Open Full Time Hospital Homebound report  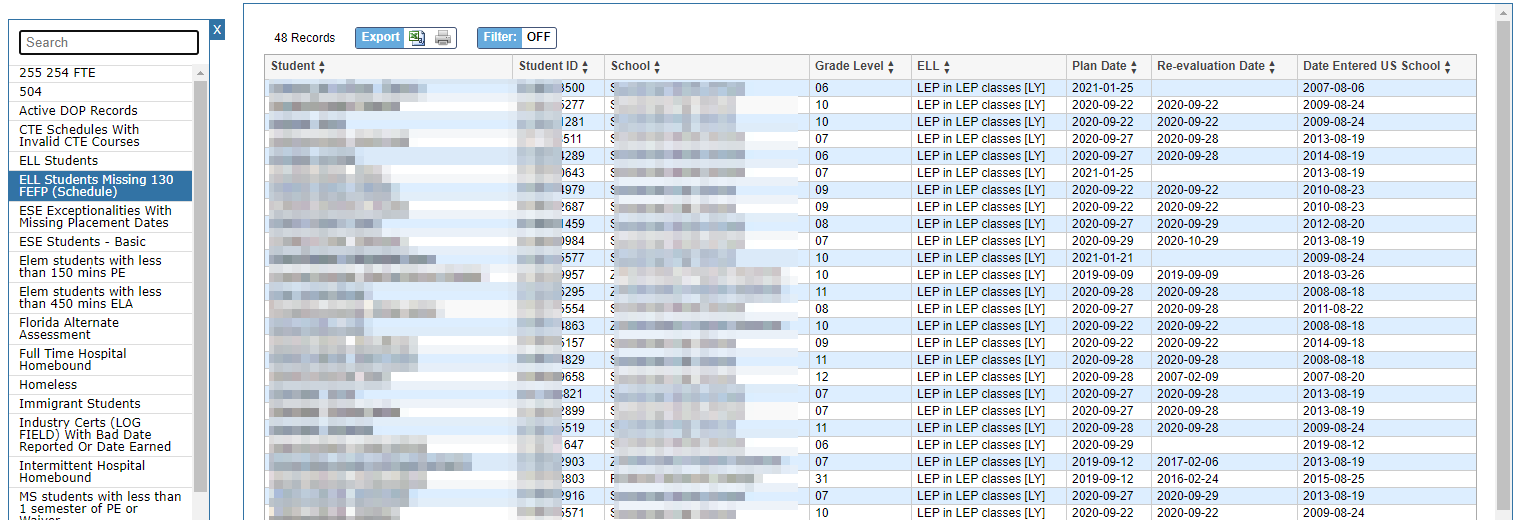click(x=100, y=360)
